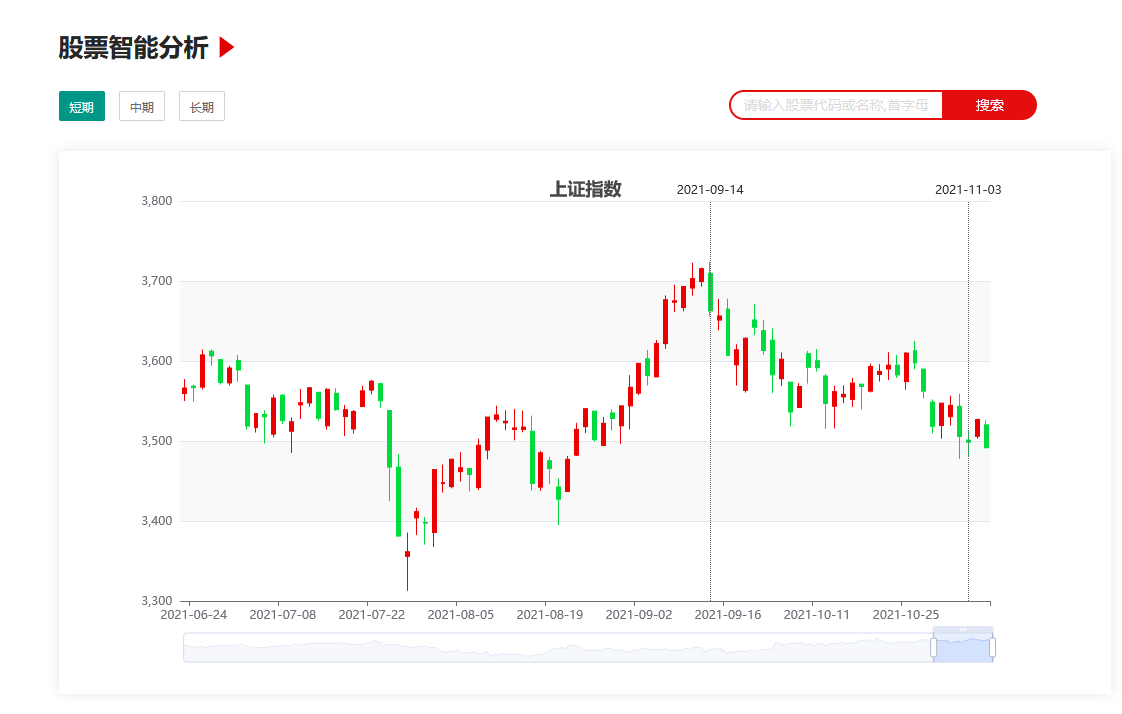Click the 2021-08-19 x-axis date label

pos(550,615)
